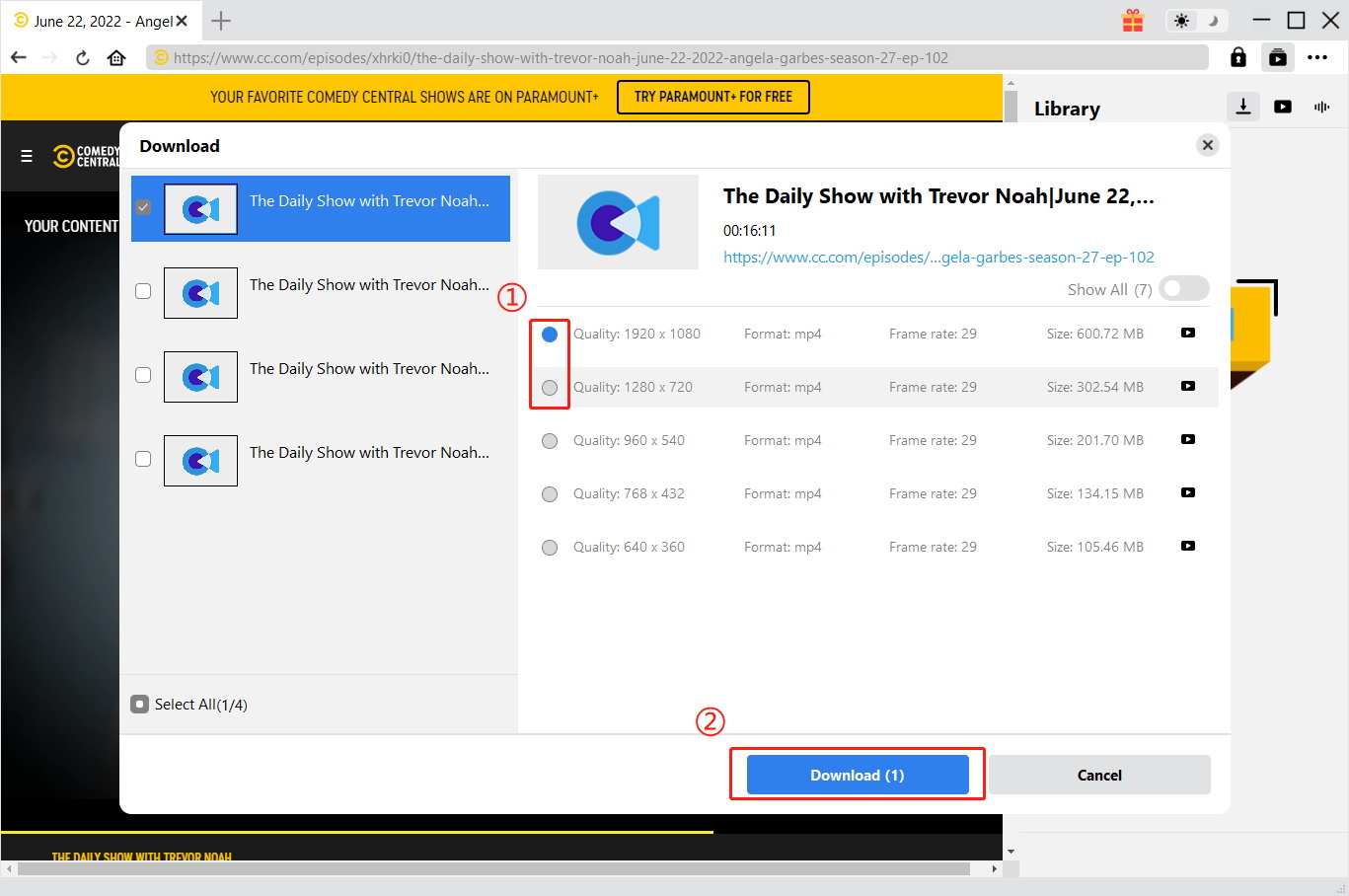Select the second Daily Show thumbnail
Screen dimensions: 1349x896
[200, 293]
